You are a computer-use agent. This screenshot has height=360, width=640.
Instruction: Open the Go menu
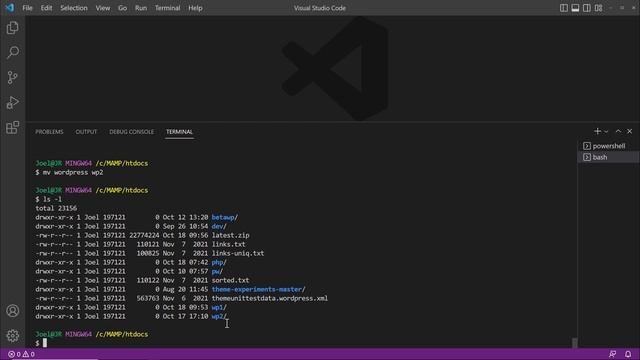pyautogui.click(x=122, y=8)
